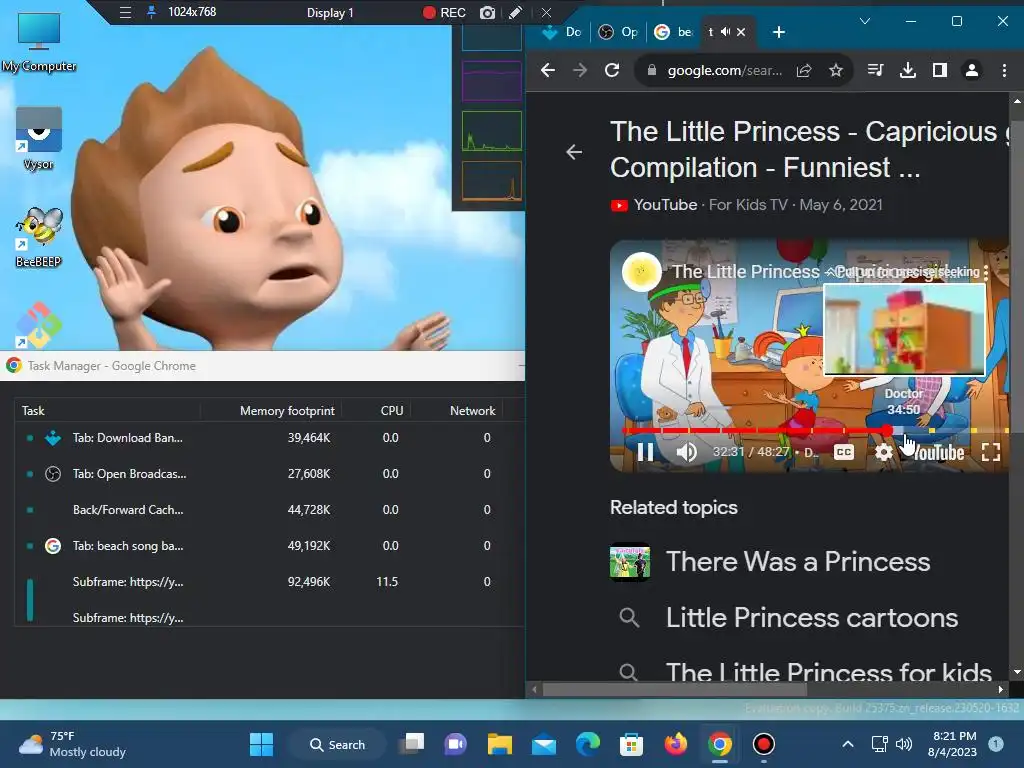Screen dimensions: 1024x768
Task: Go back in Chrome browser
Action: click(548, 70)
